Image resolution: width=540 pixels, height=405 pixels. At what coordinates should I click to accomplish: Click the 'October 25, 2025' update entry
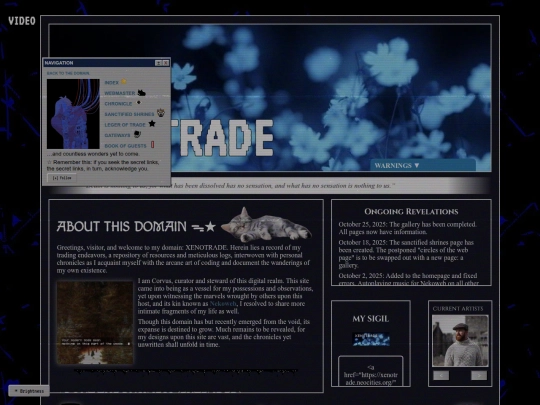tap(408, 228)
